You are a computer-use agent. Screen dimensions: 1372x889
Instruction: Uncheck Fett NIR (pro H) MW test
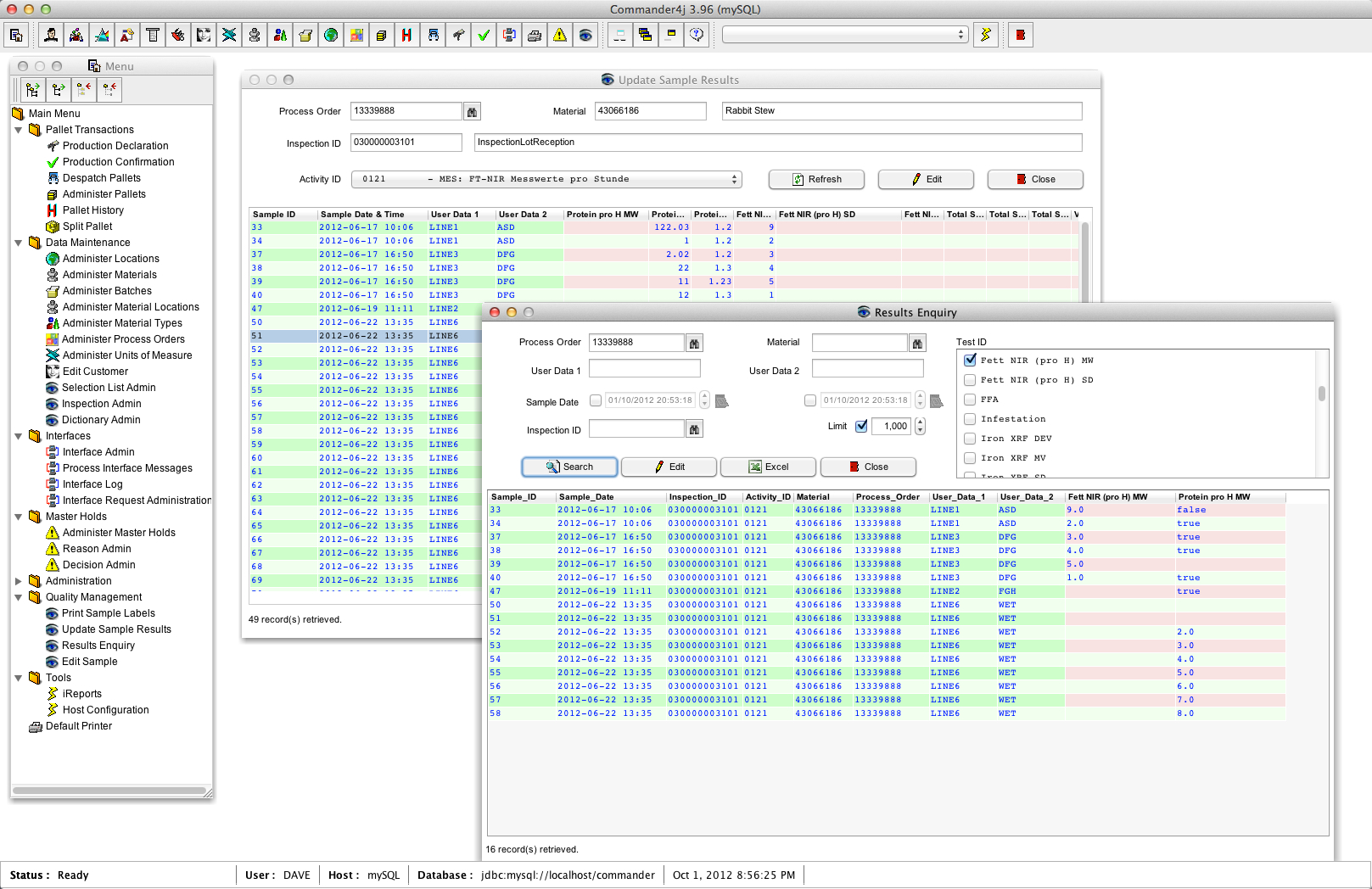pyautogui.click(x=970, y=361)
